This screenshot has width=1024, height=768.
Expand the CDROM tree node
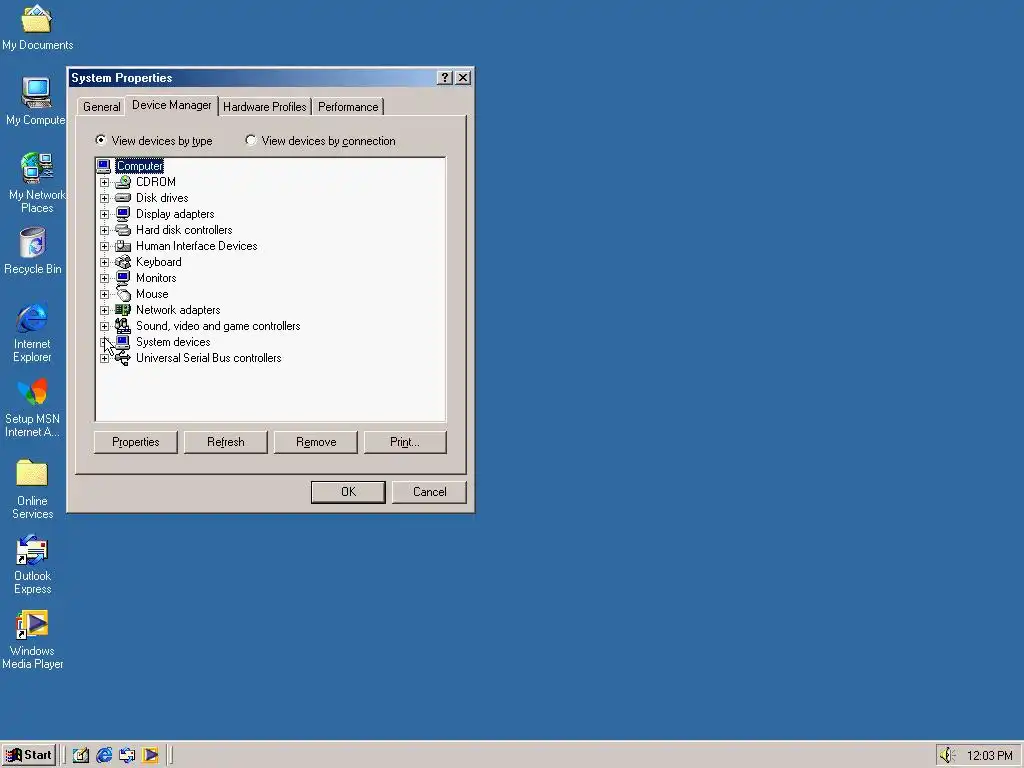coord(104,182)
